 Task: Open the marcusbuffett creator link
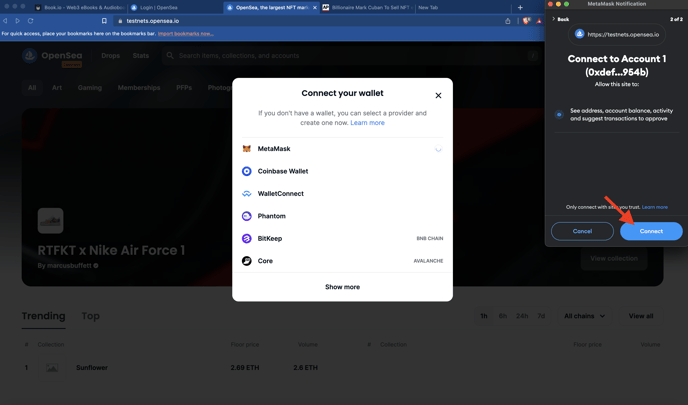pyautogui.click(x=68, y=265)
